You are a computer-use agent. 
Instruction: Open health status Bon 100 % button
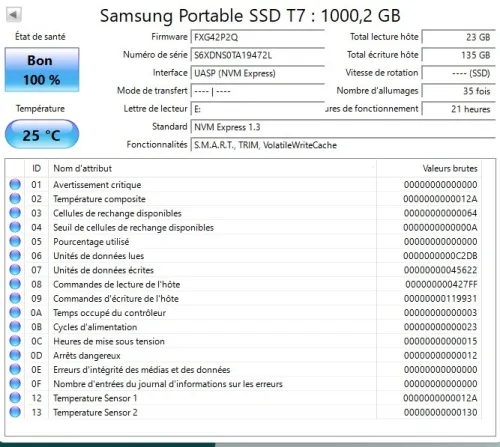[42, 70]
